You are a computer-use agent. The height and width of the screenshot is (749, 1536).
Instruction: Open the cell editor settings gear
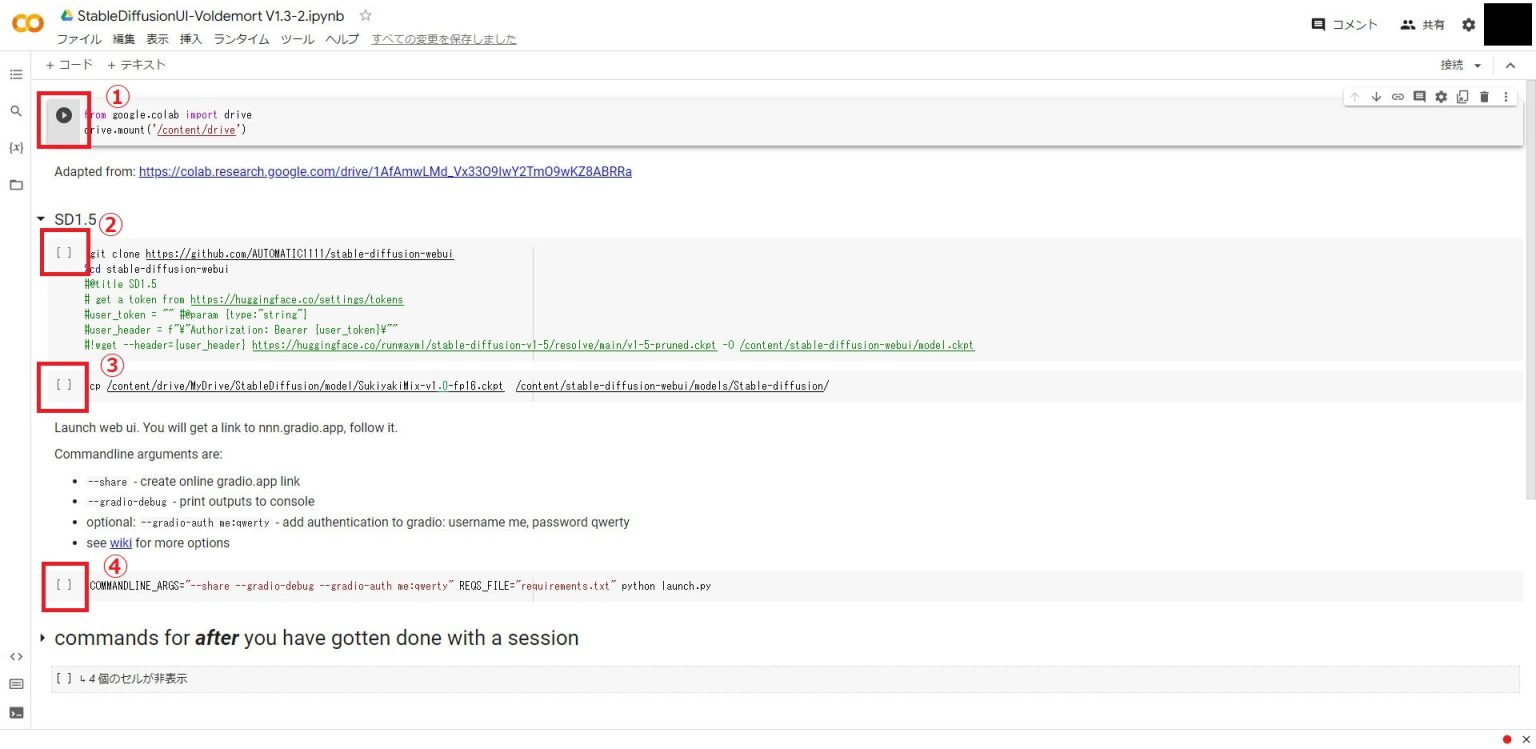tap(1440, 96)
